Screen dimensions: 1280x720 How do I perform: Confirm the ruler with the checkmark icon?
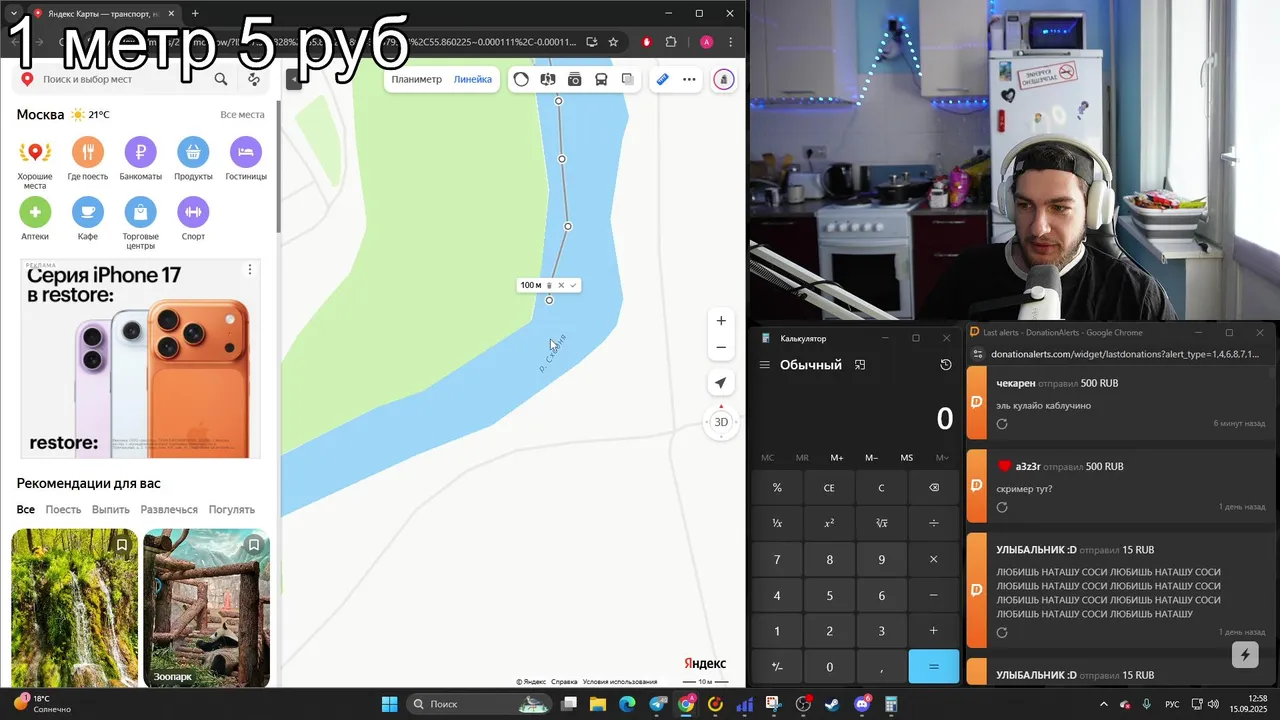click(573, 285)
